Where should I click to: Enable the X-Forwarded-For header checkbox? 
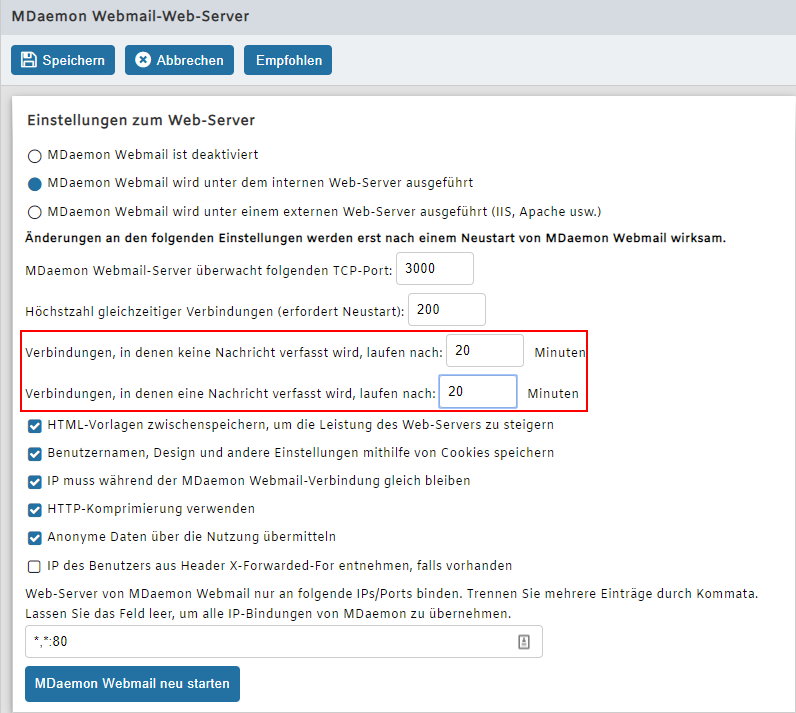click(35, 566)
